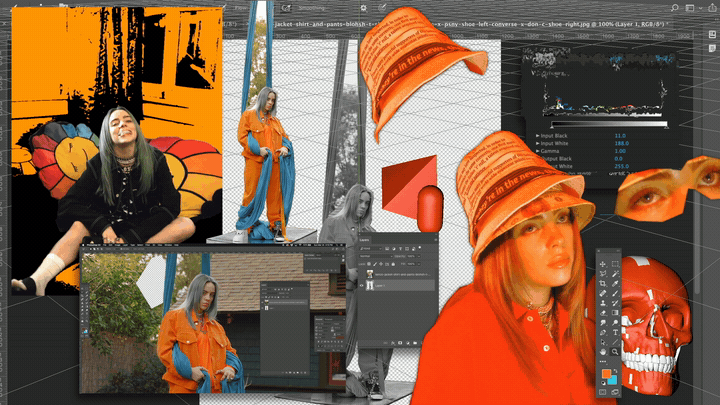Switch to the Layers tab
Screen dimensions: 720x405
tap(365, 240)
